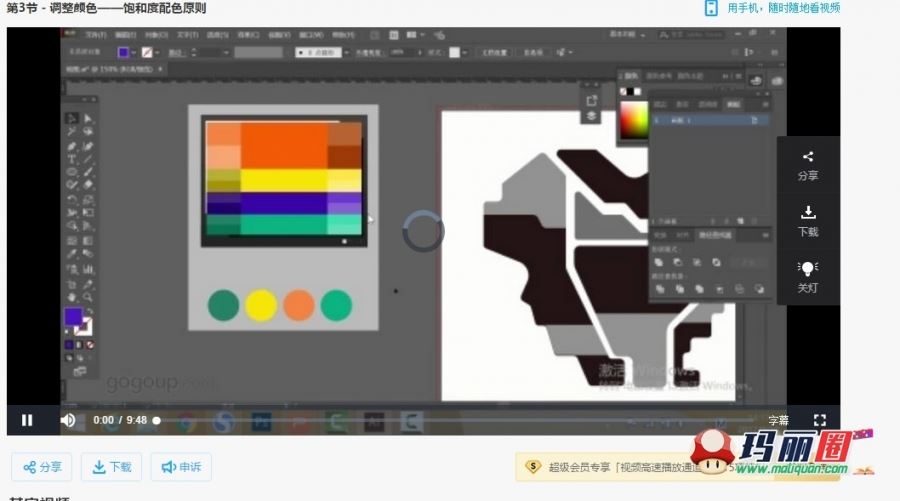Open the Pathfinder panel options menu

[765, 235]
